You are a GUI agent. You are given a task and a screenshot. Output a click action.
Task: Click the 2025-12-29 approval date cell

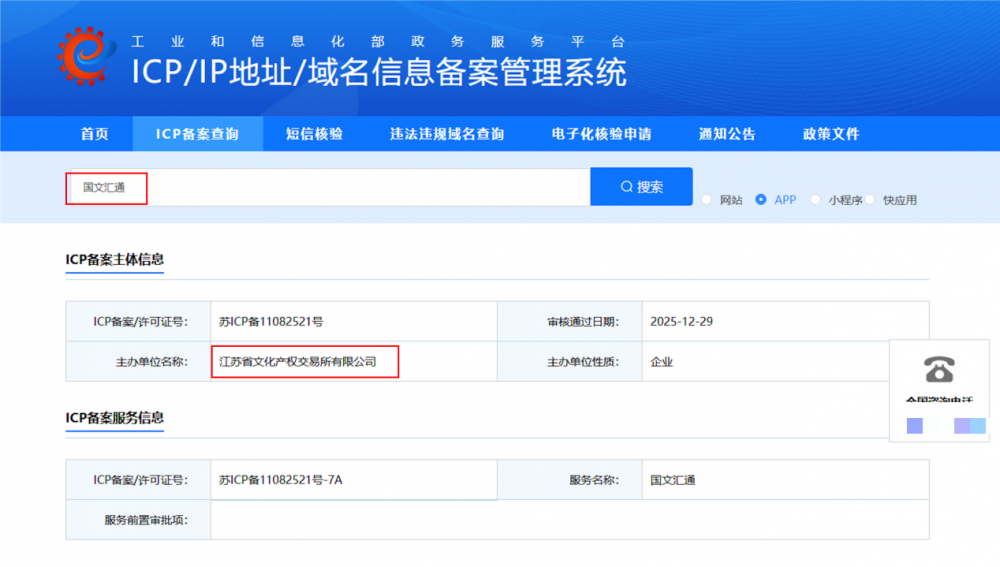click(x=681, y=322)
